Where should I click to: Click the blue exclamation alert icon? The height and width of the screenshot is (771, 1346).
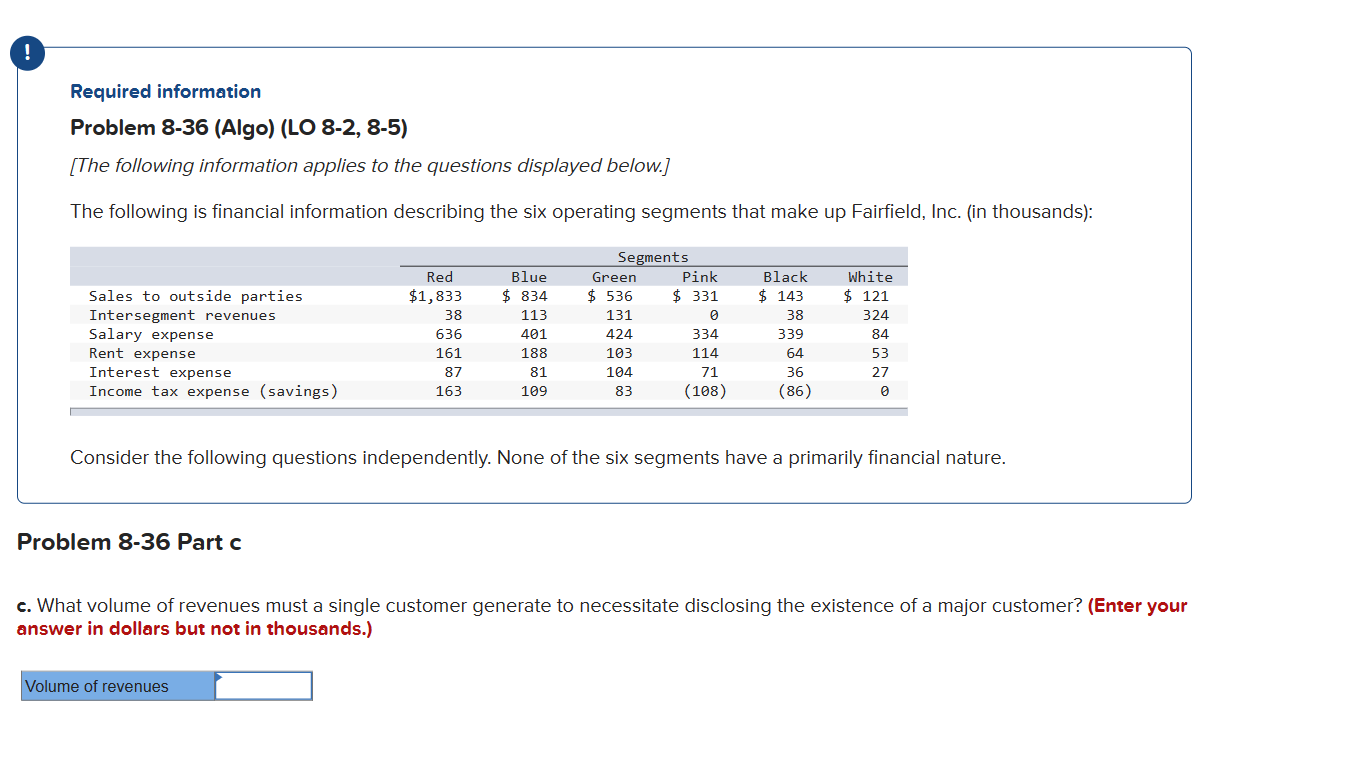[27, 53]
